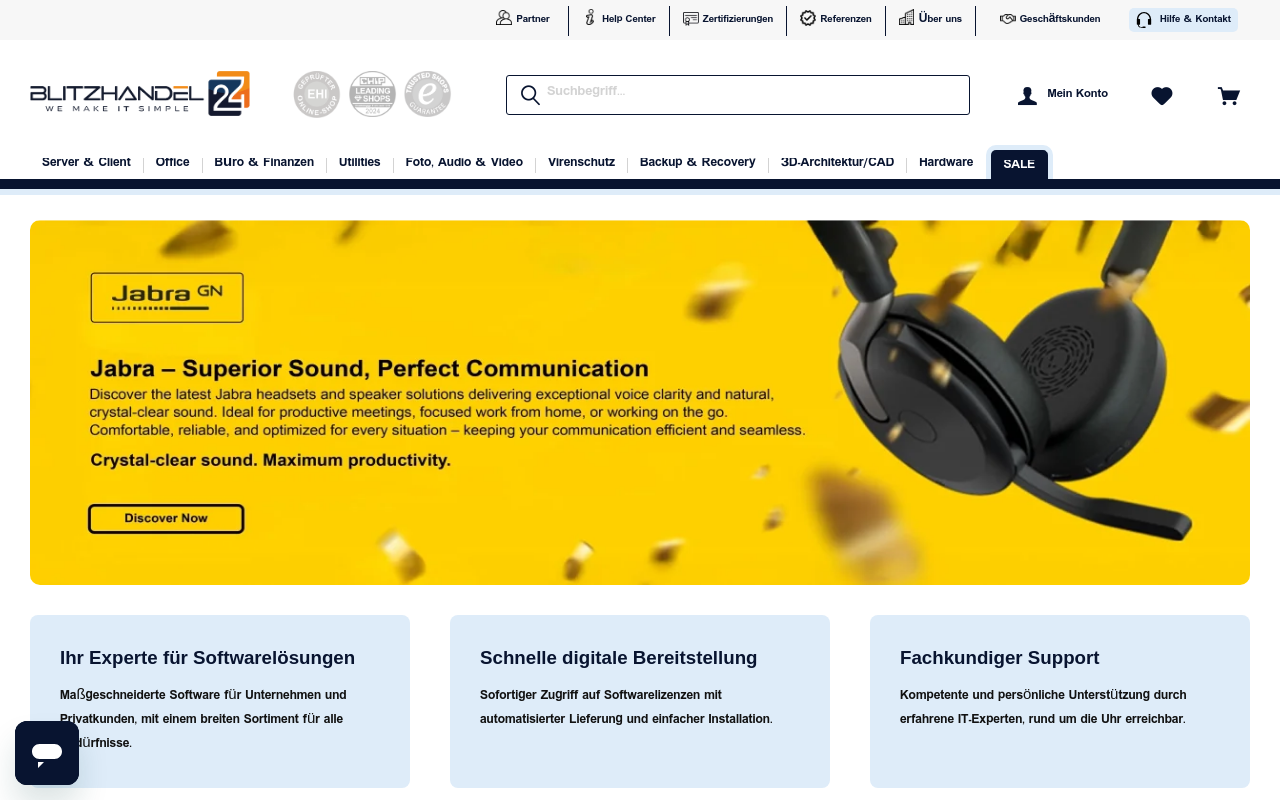Open the Virenschutz category
This screenshot has width=1280, height=800.
581,162
